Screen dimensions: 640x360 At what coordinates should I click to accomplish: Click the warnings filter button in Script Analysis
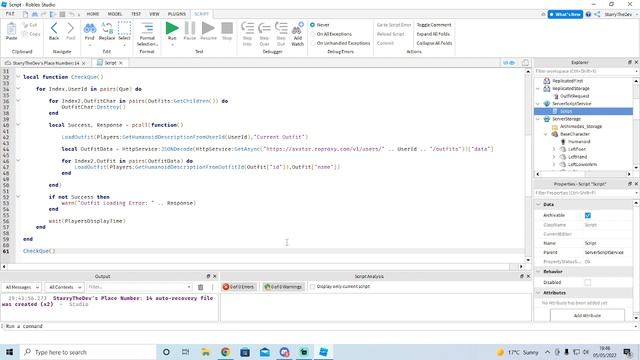(x=284, y=287)
